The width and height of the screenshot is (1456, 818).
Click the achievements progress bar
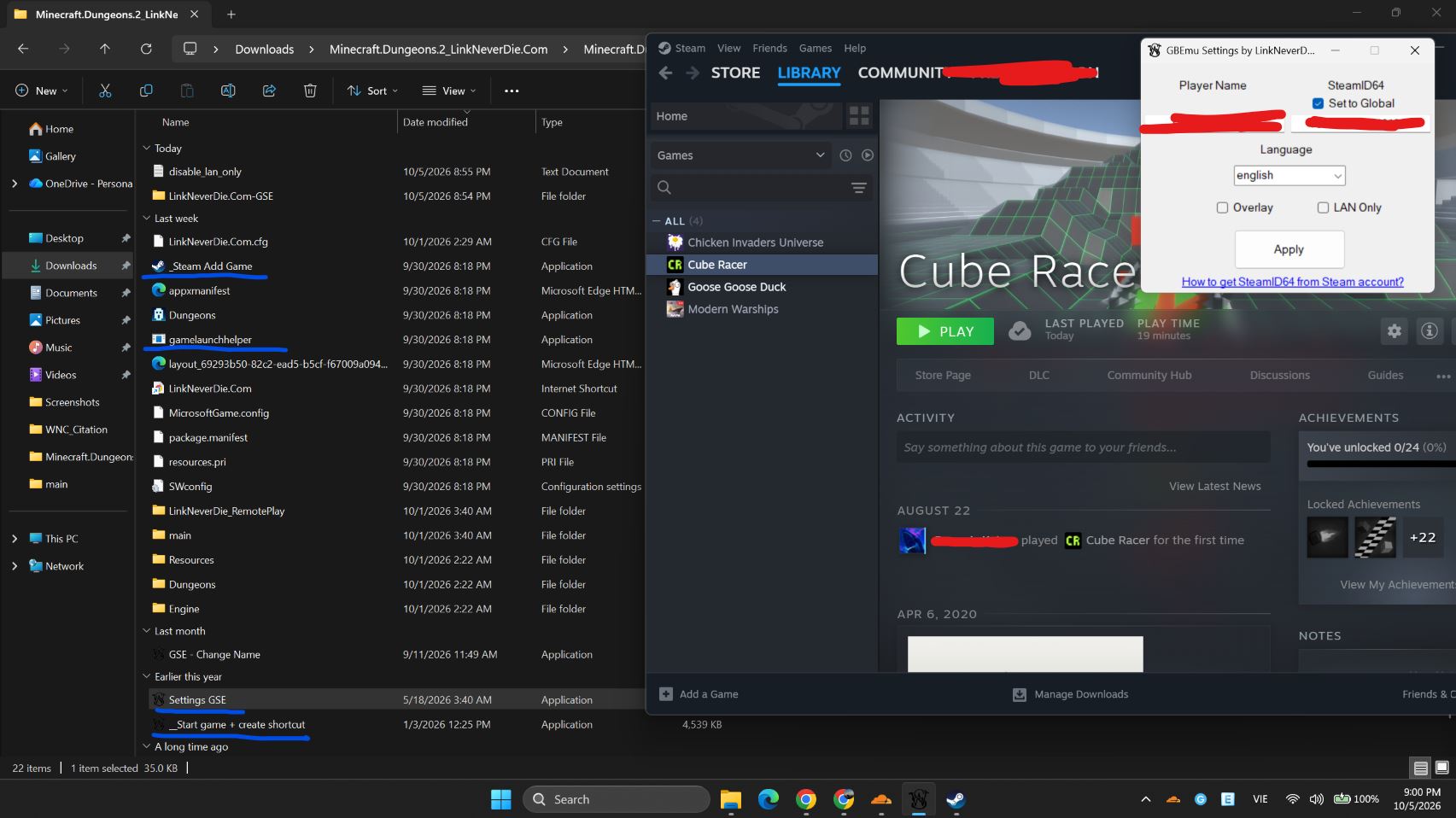click(1379, 465)
